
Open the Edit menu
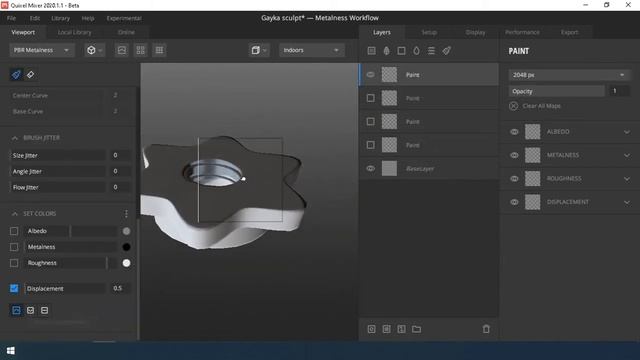point(35,18)
